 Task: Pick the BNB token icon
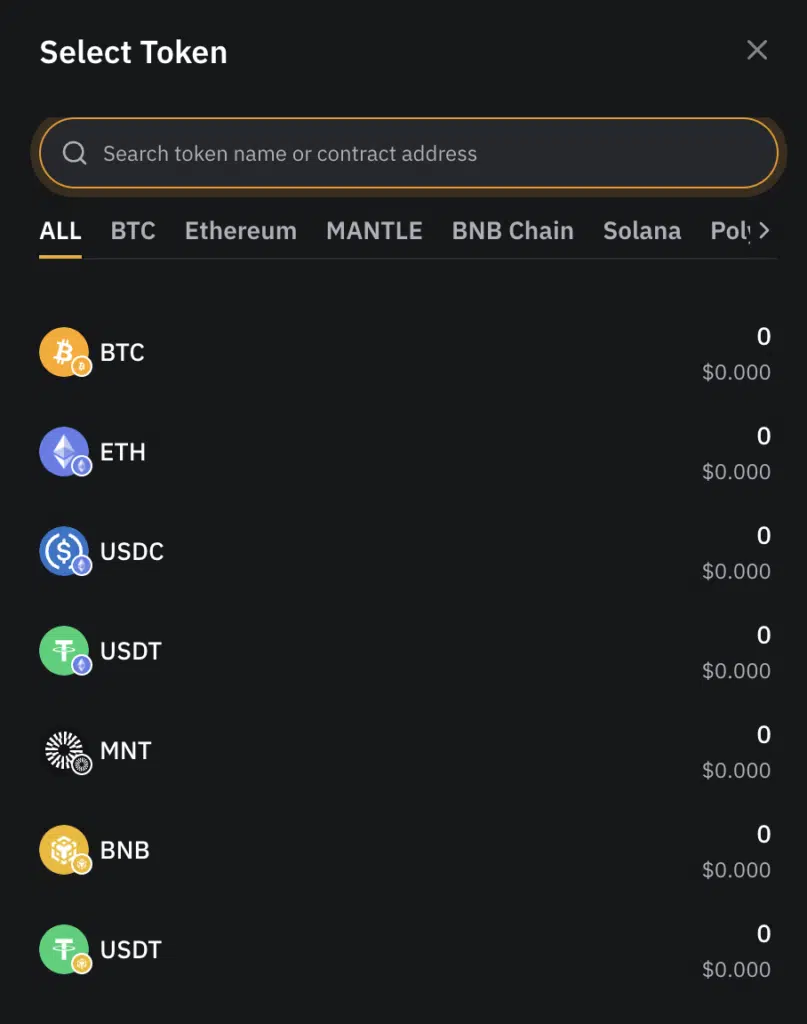[65, 850]
